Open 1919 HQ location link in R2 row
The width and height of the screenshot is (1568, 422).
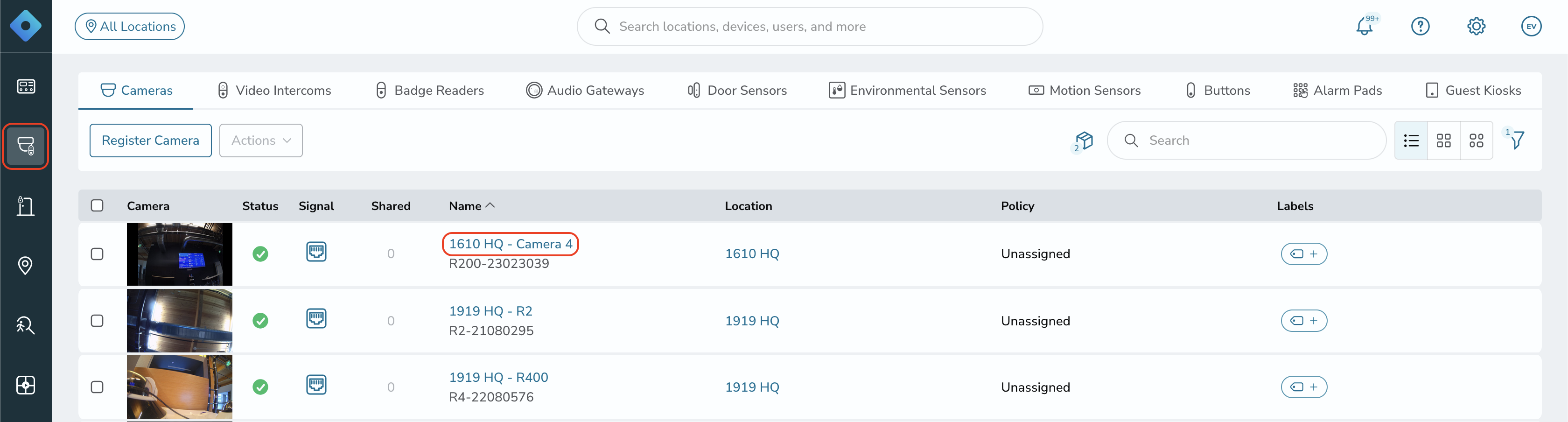click(x=752, y=321)
